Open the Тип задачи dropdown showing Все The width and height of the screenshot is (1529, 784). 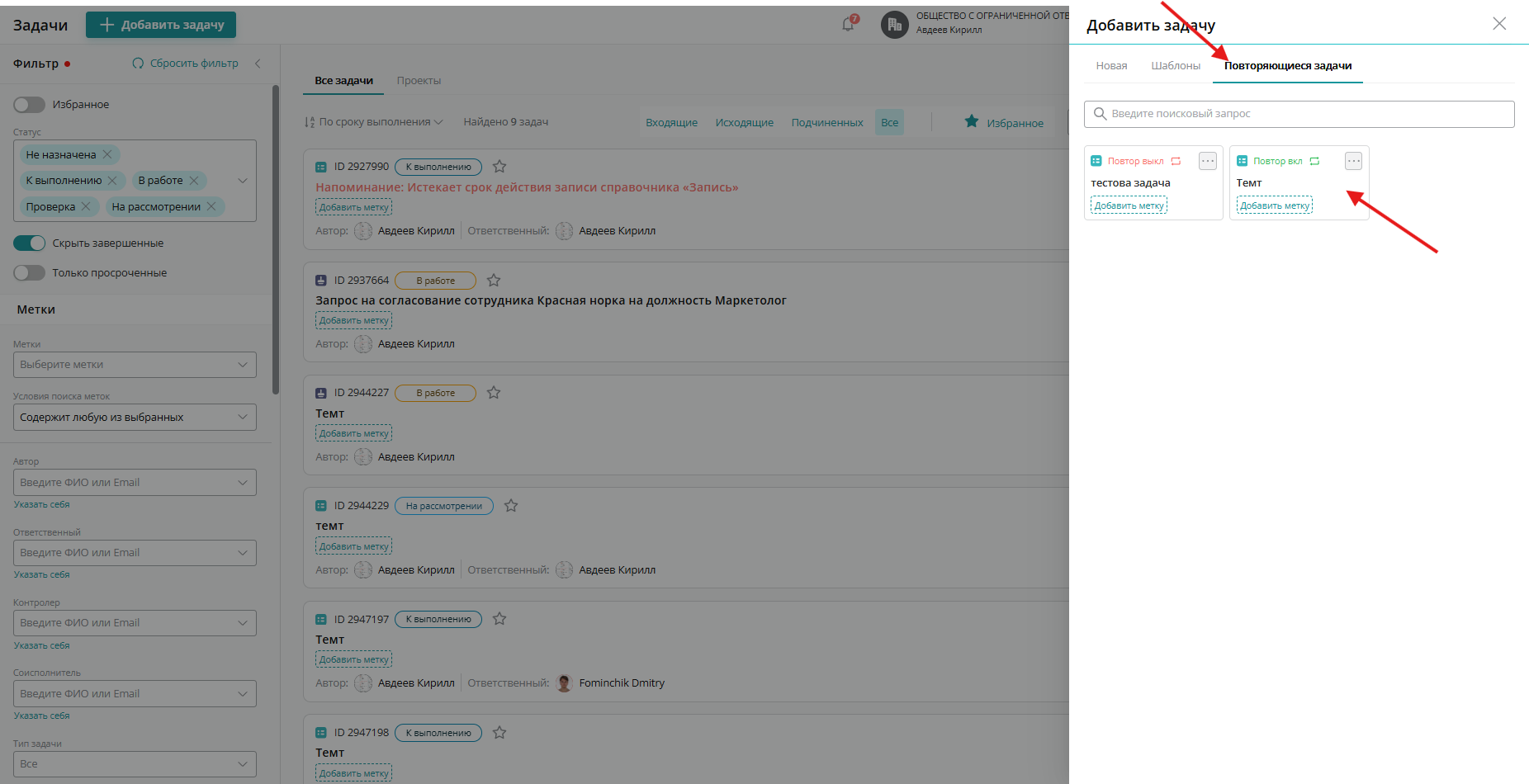pyautogui.click(x=135, y=763)
